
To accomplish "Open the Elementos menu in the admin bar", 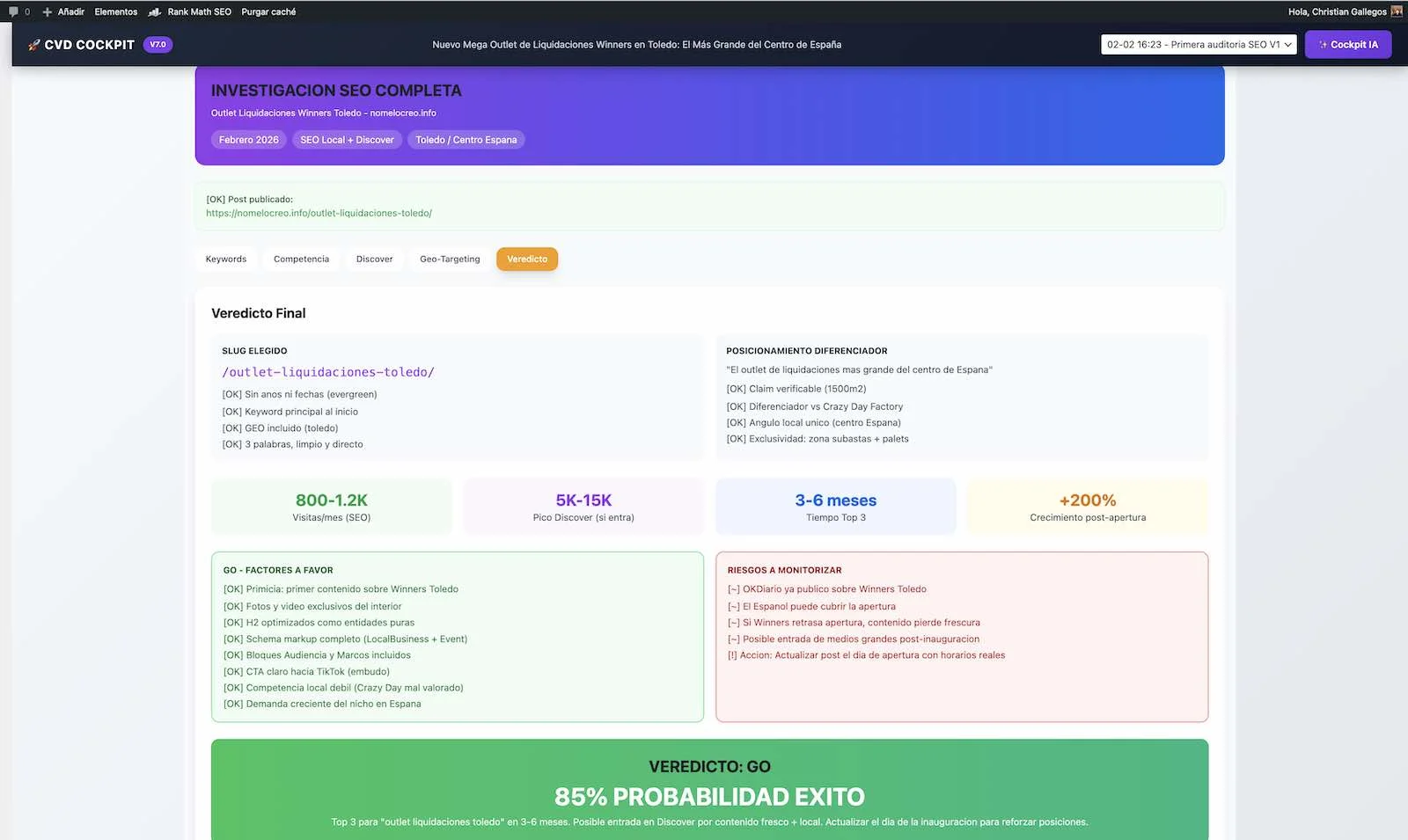I will (x=116, y=11).
